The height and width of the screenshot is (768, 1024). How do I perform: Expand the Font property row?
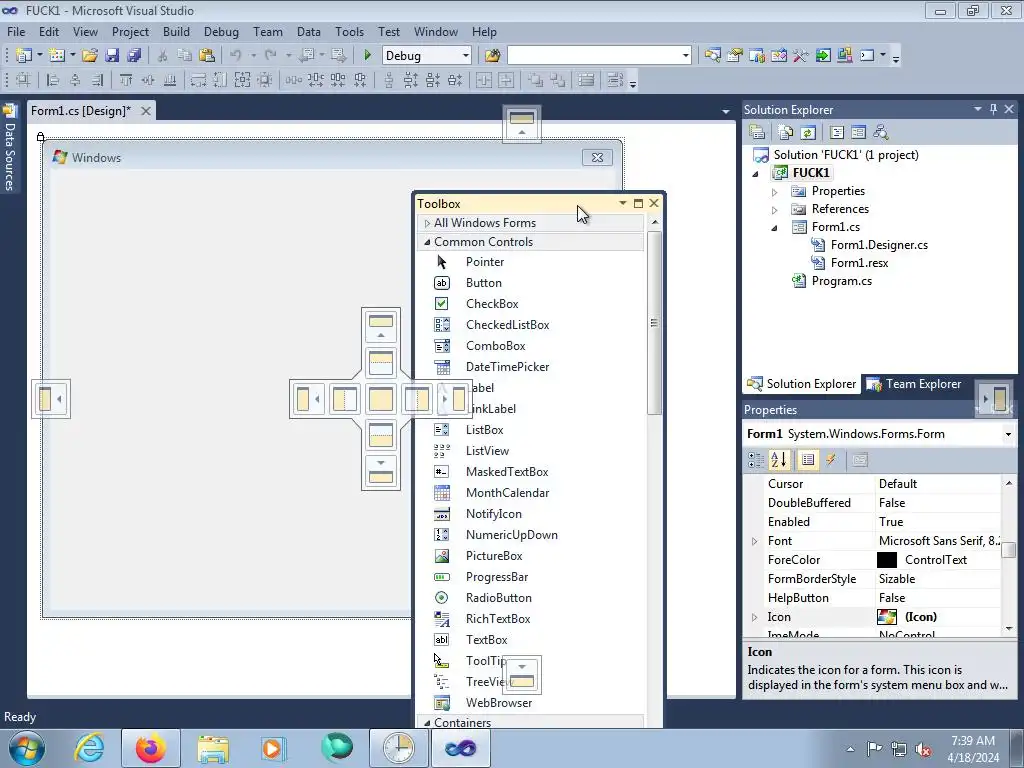pos(754,541)
